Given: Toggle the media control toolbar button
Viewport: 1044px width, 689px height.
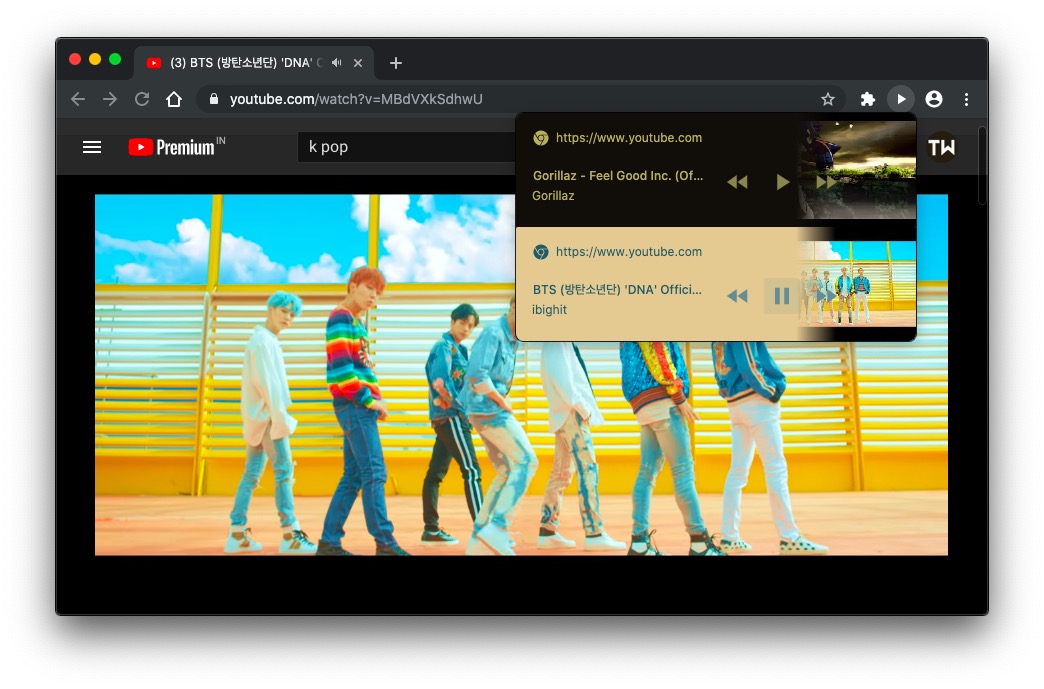Looking at the screenshot, I should coord(901,99).
